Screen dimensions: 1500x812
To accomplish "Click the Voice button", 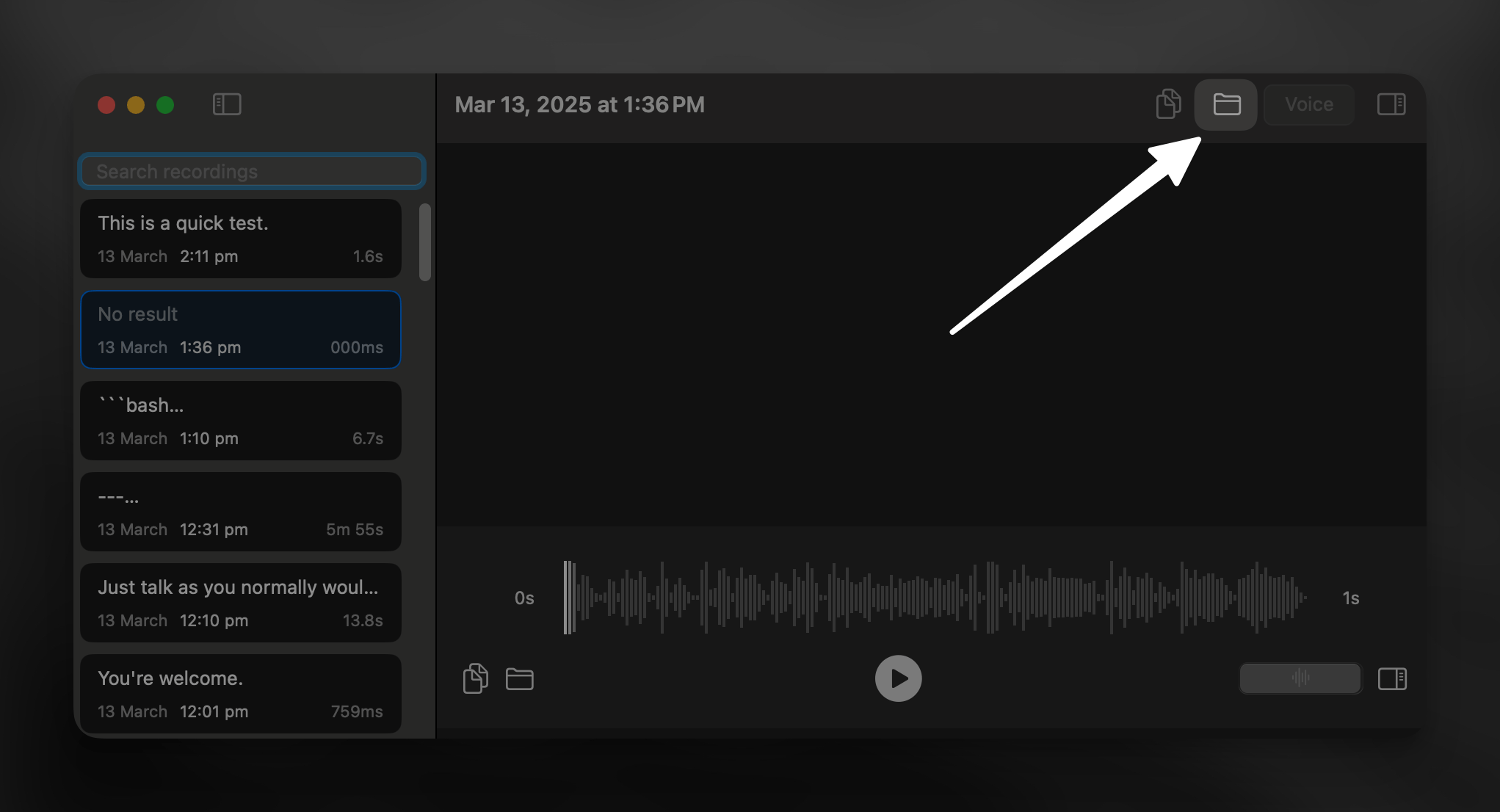I will point(1308,104).
